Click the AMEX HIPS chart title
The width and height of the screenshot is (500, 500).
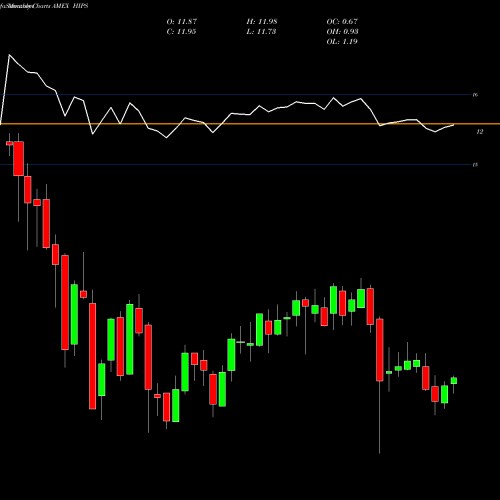pos(70,6)
